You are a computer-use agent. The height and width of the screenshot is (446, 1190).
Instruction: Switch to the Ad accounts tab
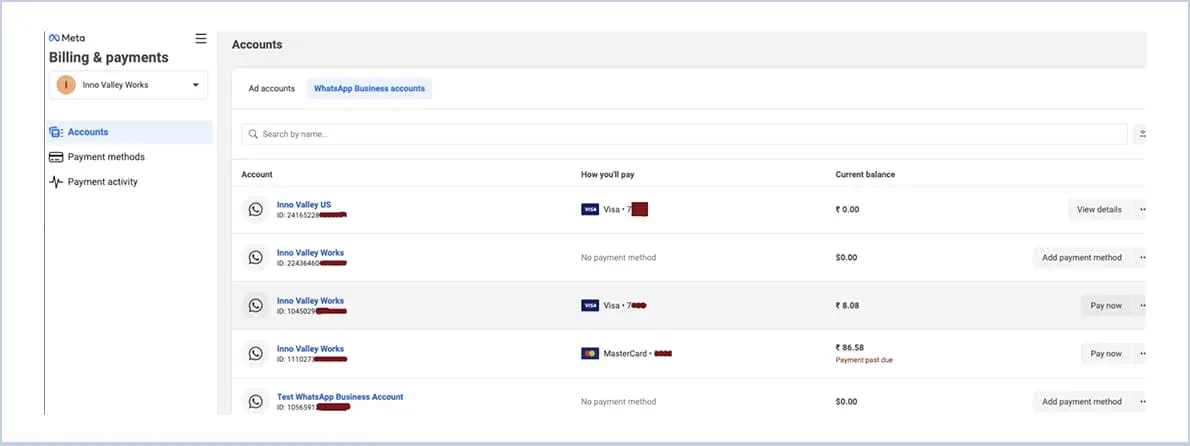click(272, 89)
